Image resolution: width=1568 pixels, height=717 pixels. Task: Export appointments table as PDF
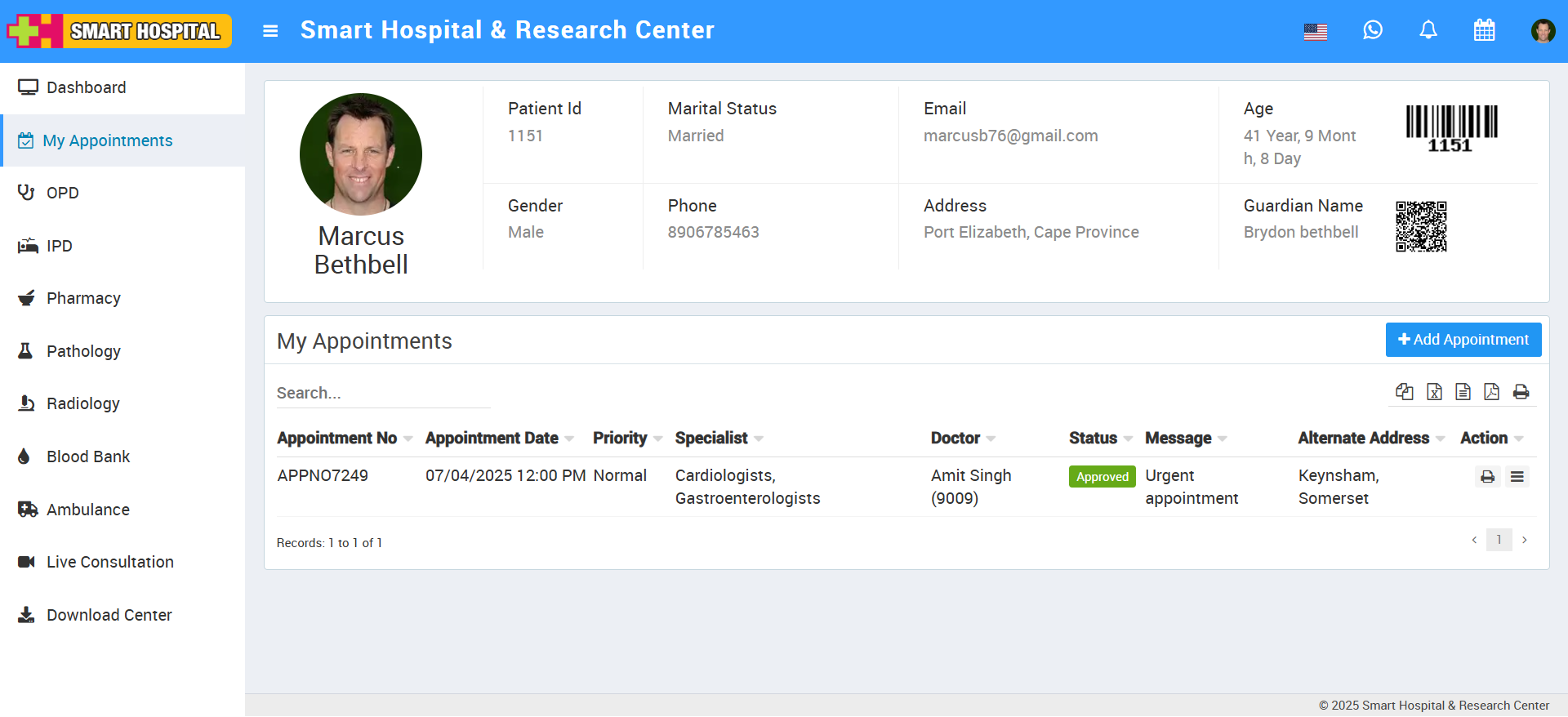coord(1491,392)
